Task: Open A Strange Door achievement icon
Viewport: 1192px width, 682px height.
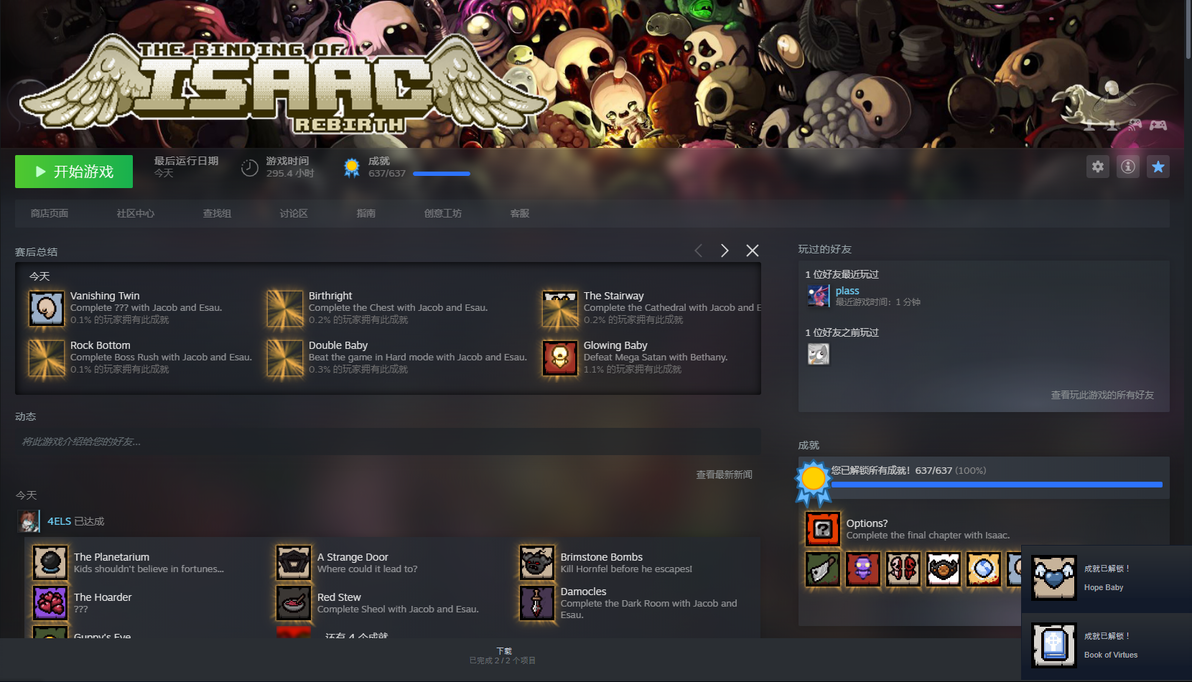Action: click(x=293, y=563)
